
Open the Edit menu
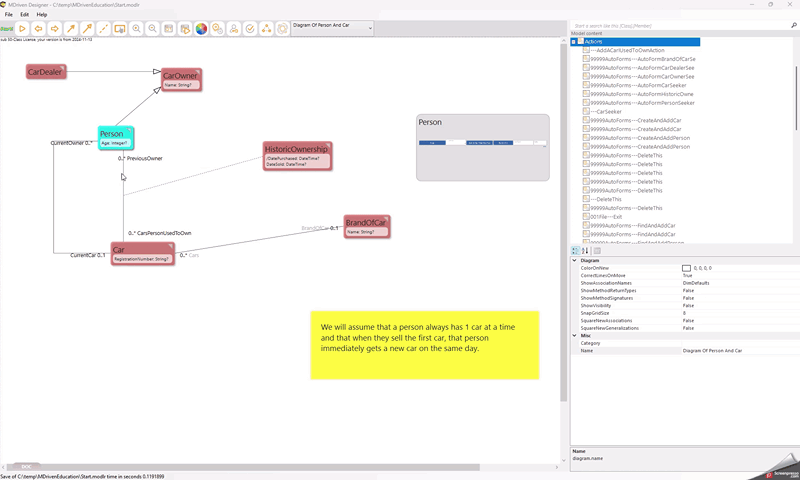(24, 15)
